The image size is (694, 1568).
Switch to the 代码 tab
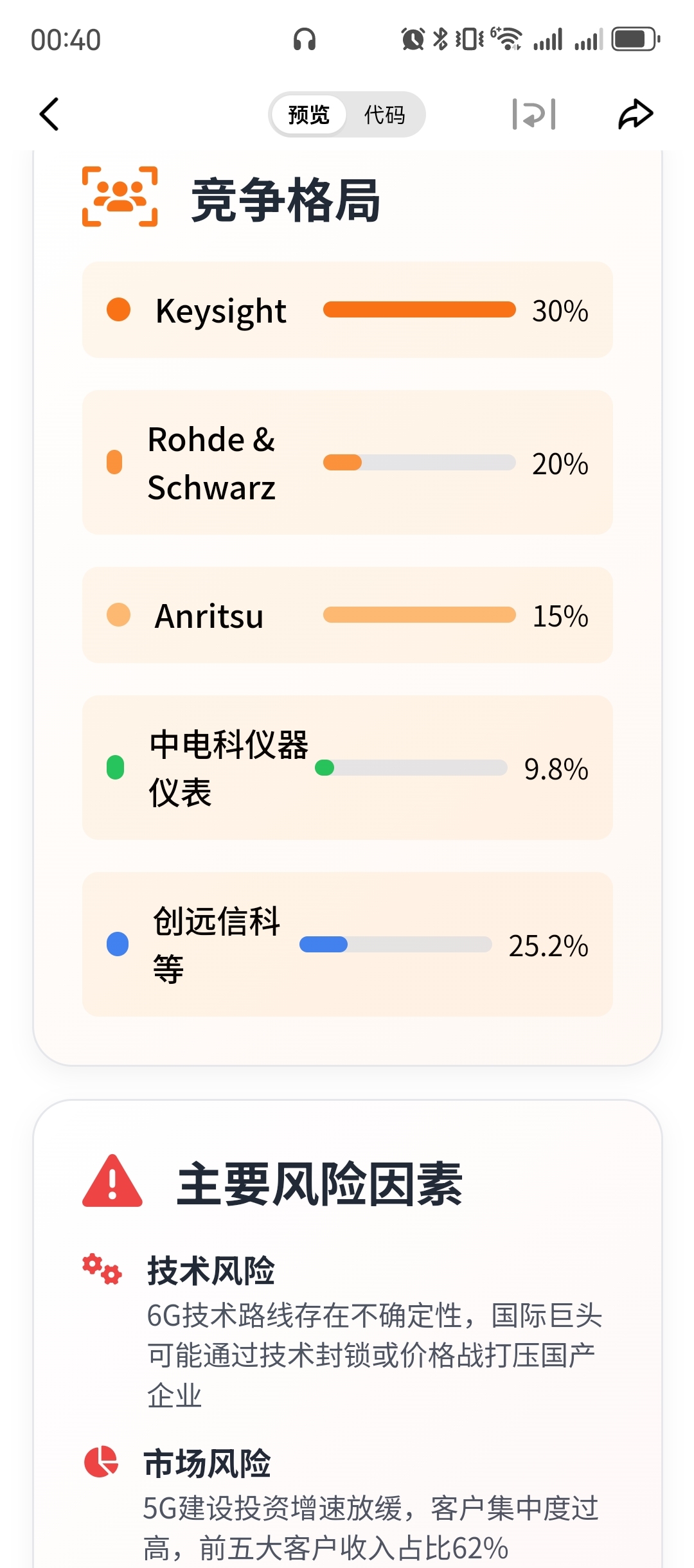[384, 115]
